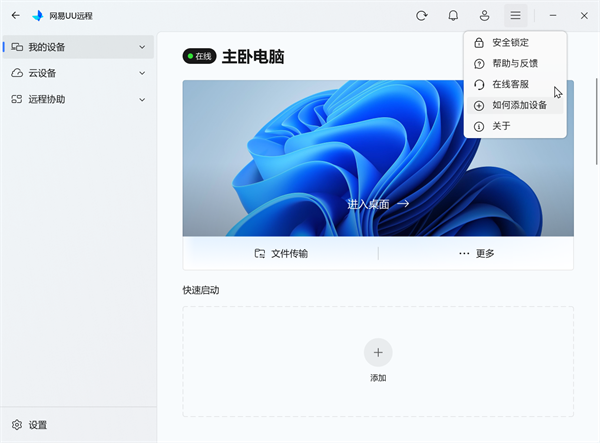Click the plus icon under quick launch
The image size is (600, 443).
click(x=378, y=352)
